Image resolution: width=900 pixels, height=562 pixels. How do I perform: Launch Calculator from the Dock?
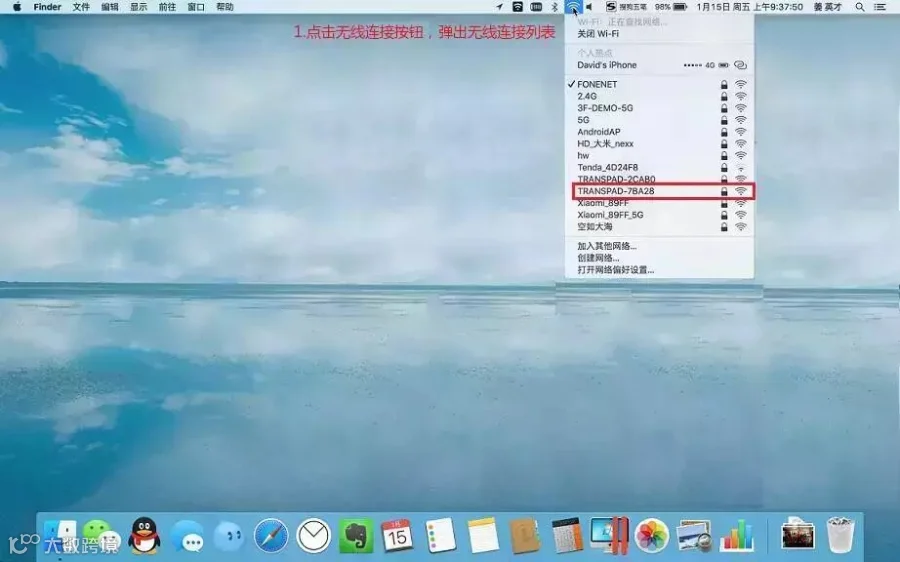pos(567,536)
